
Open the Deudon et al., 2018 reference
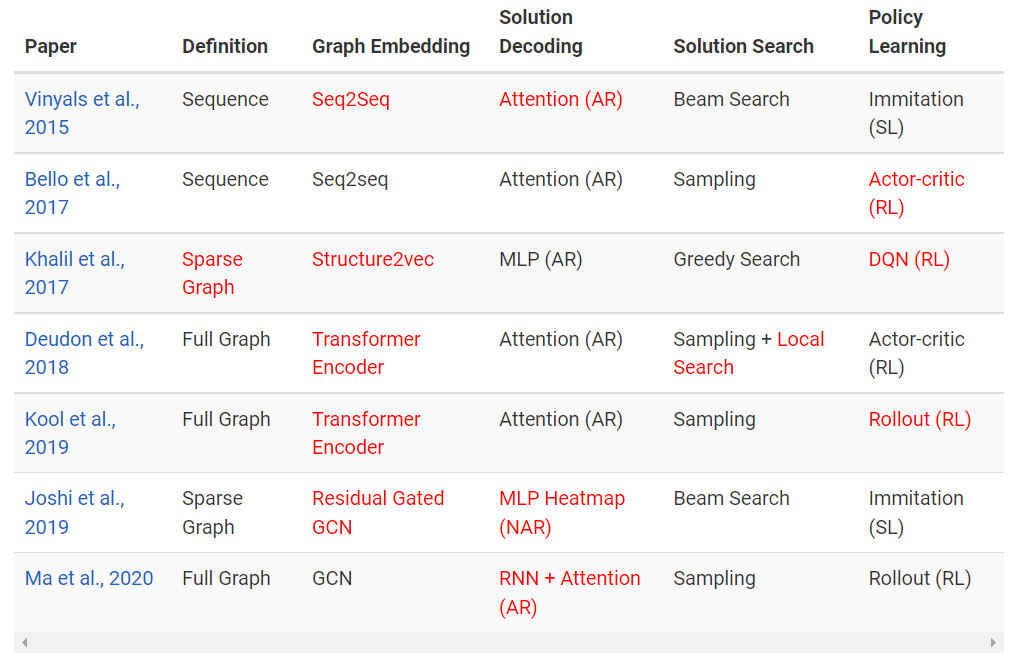coord(84,340)
